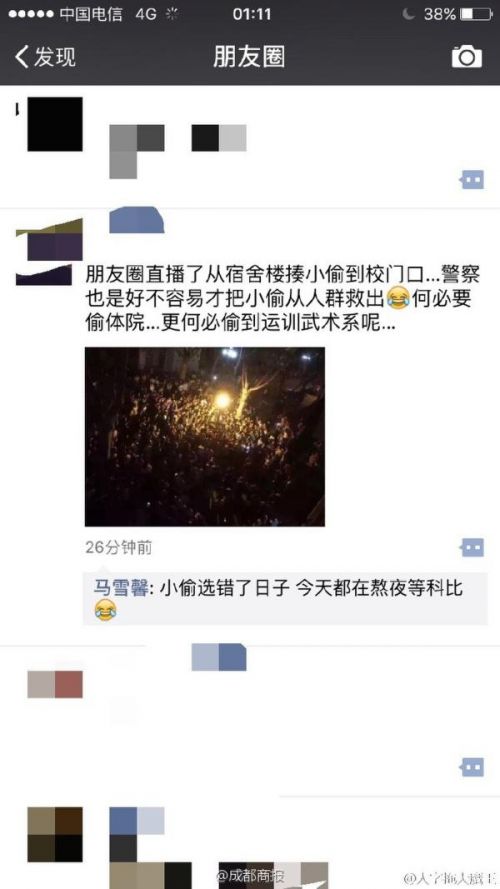Tap the camera icon to post a moment
The image size is (500, 889).
(x=467, y=57)
